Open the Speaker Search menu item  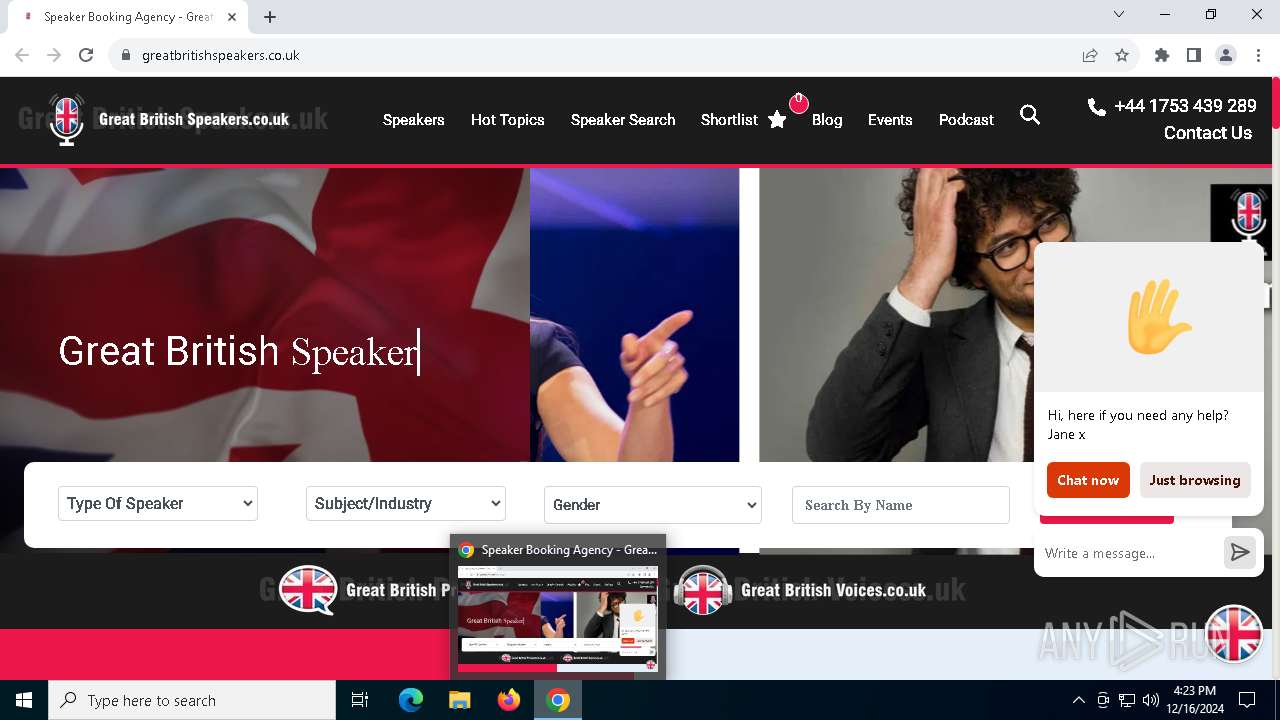click(x=623, y=119)
